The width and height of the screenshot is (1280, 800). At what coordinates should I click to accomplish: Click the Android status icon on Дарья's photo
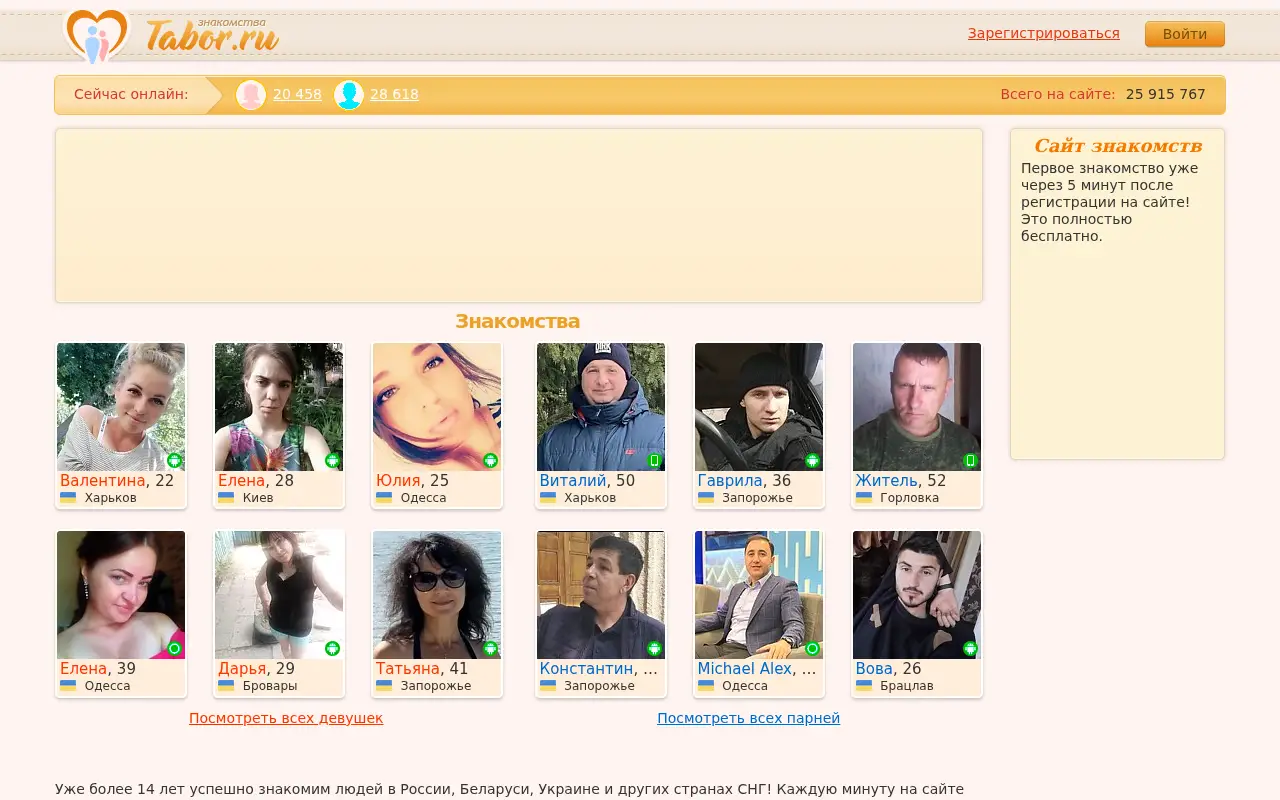coord(333,648)
